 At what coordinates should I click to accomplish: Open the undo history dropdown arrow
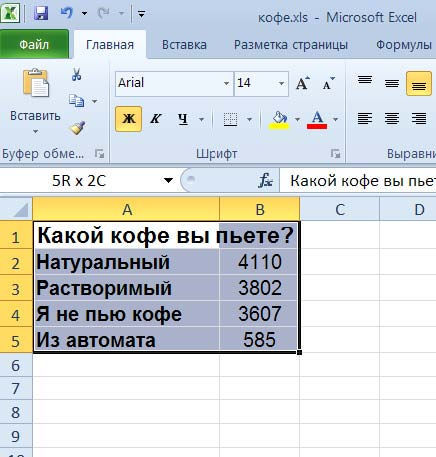click(84, 13)
